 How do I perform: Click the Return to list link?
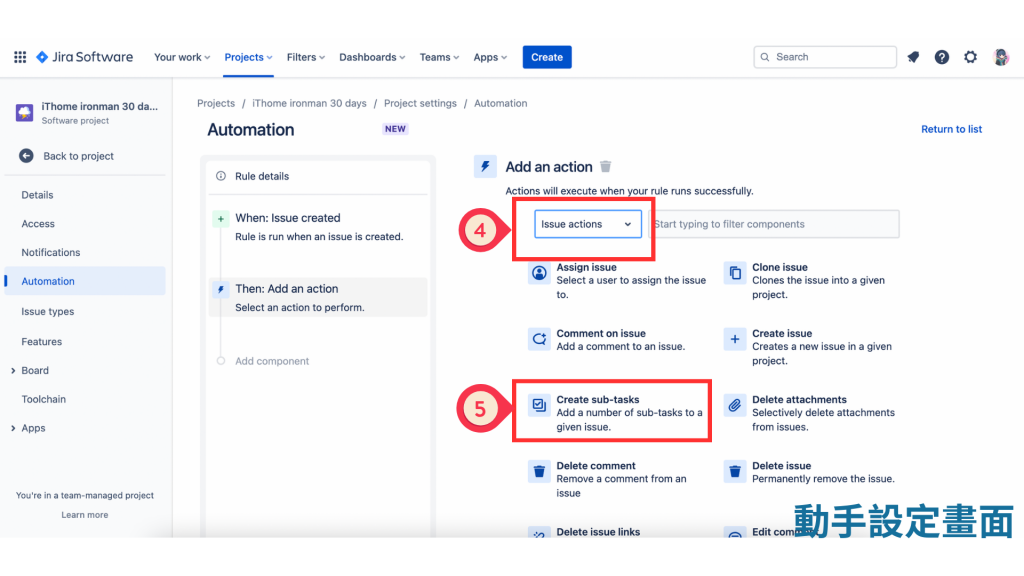[951, 129]
